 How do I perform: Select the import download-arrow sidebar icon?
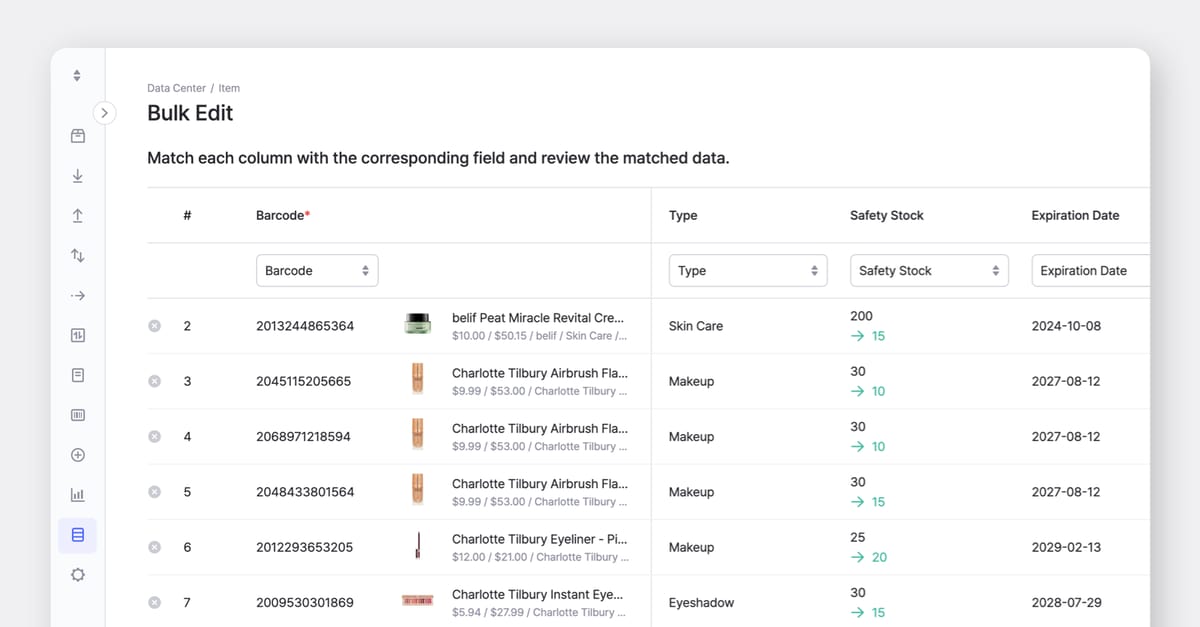click(x=77, y=175)
